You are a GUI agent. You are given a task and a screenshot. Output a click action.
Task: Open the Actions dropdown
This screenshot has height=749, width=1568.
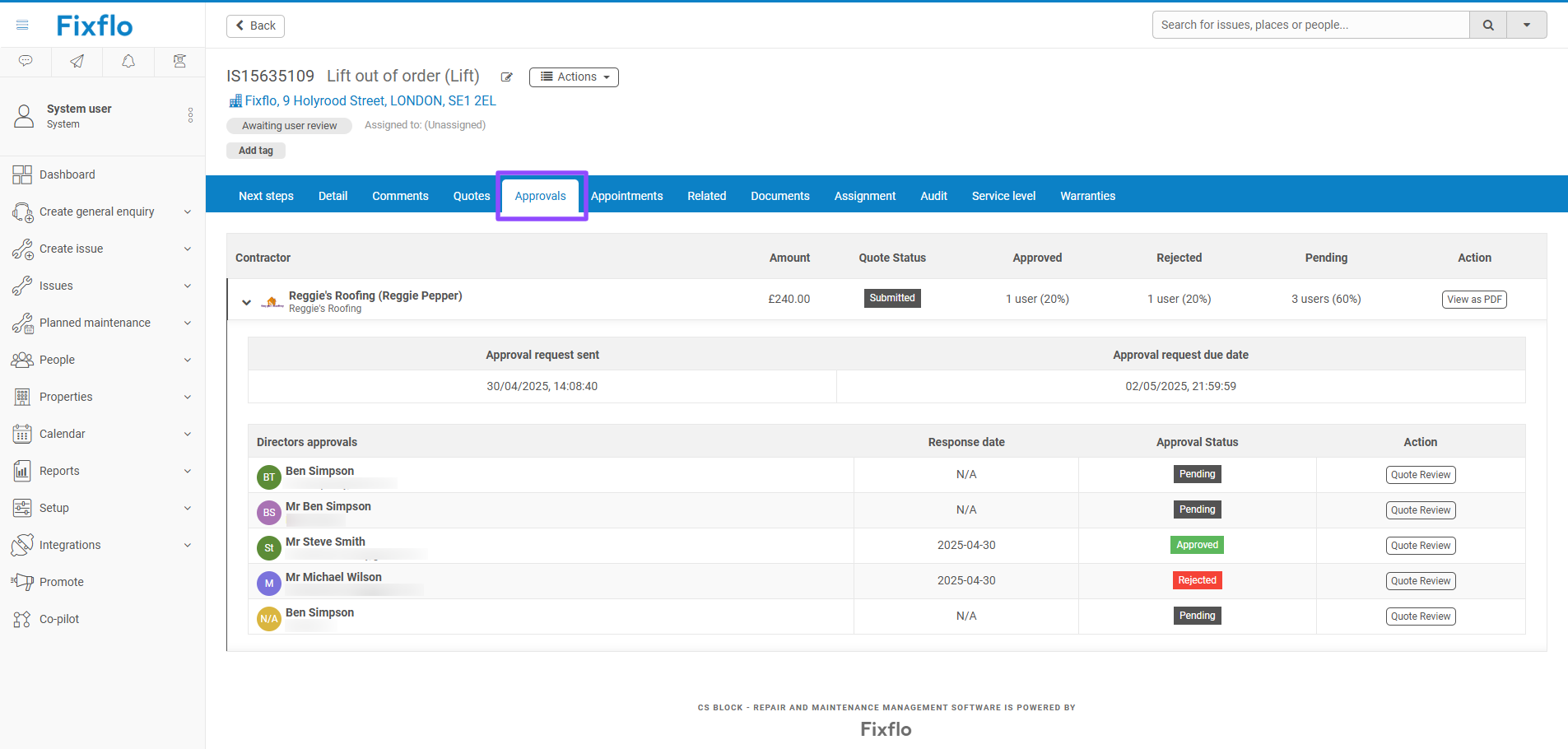(x=574, y=77)
